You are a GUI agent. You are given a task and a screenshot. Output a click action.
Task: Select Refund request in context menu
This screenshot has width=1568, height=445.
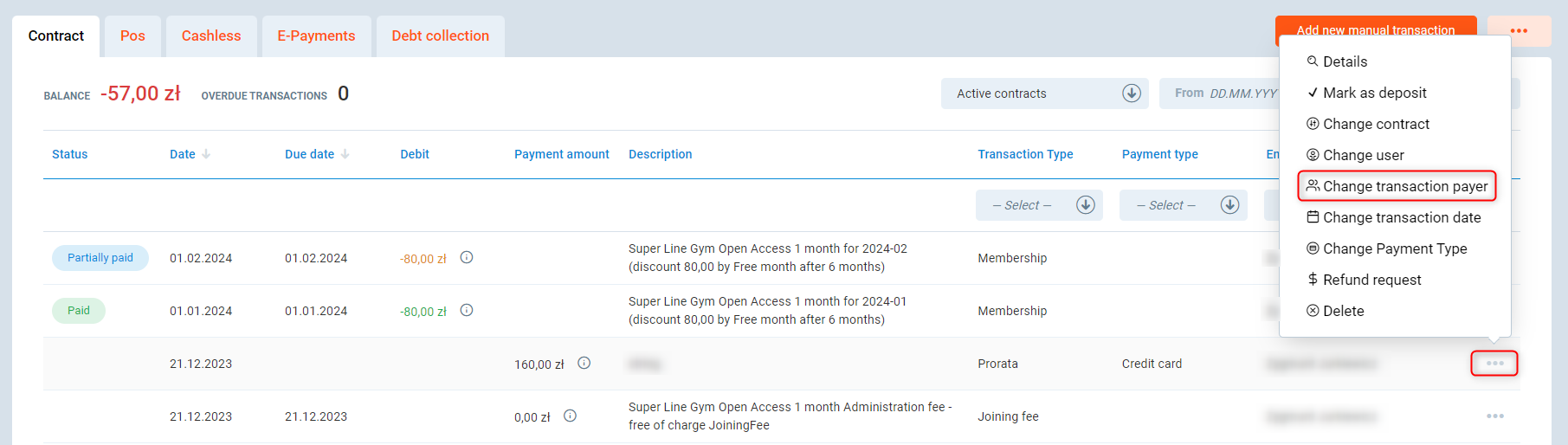1371,280
